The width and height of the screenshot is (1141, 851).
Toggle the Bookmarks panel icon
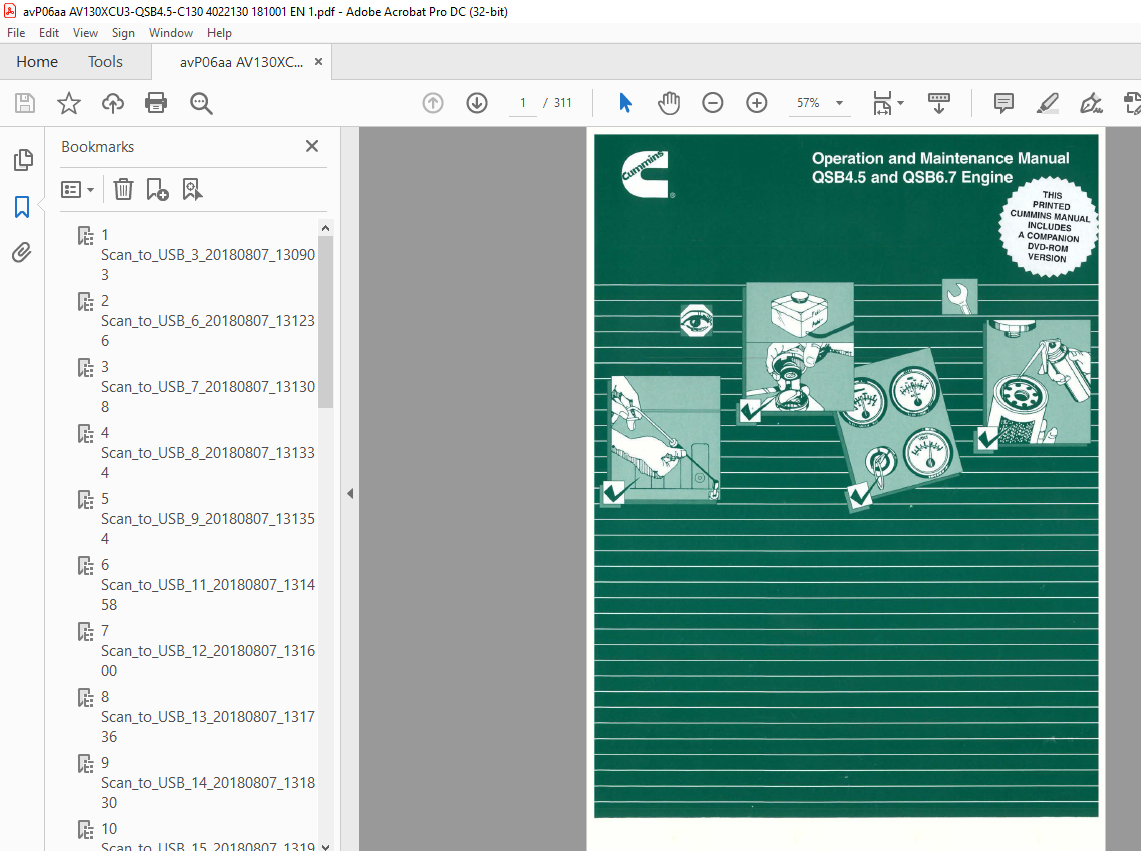22,207
